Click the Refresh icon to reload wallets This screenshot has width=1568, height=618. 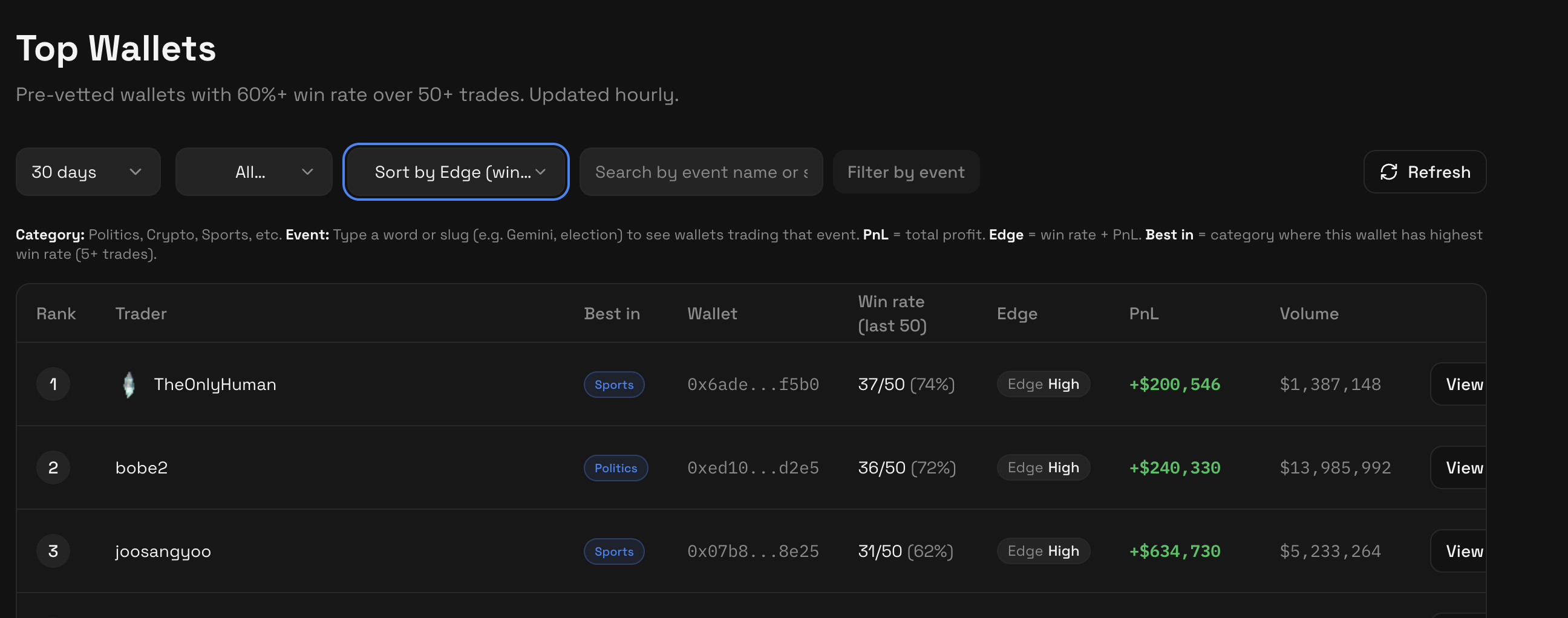pyautogui.click(x=1388, y=172)
